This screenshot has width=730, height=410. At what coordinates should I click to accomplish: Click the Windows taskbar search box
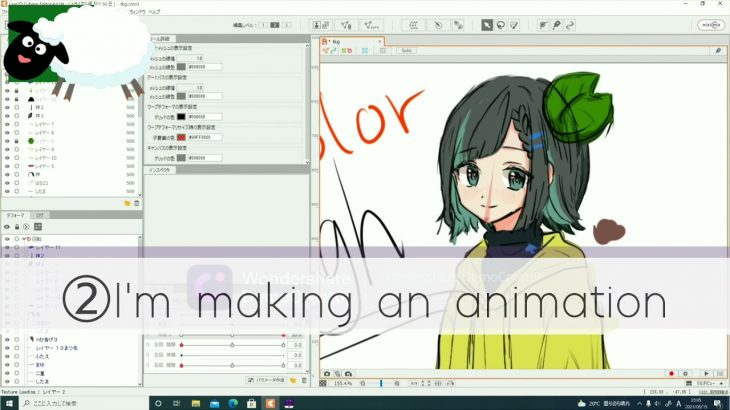[x=84, y=403]
